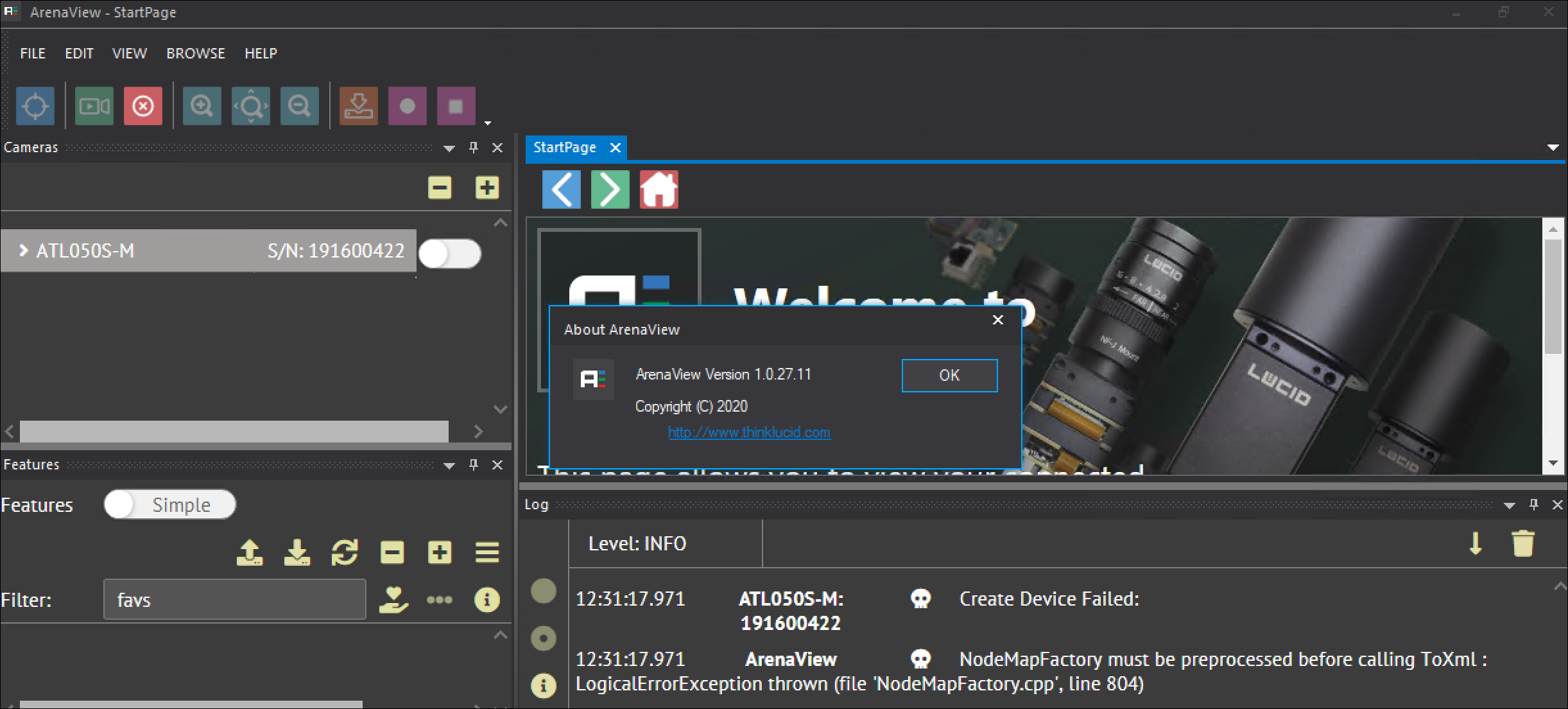Viewport: 1568px width, 709px height.
Task: Clear the log with the trash icon
Action: [x=1524, y=543]
